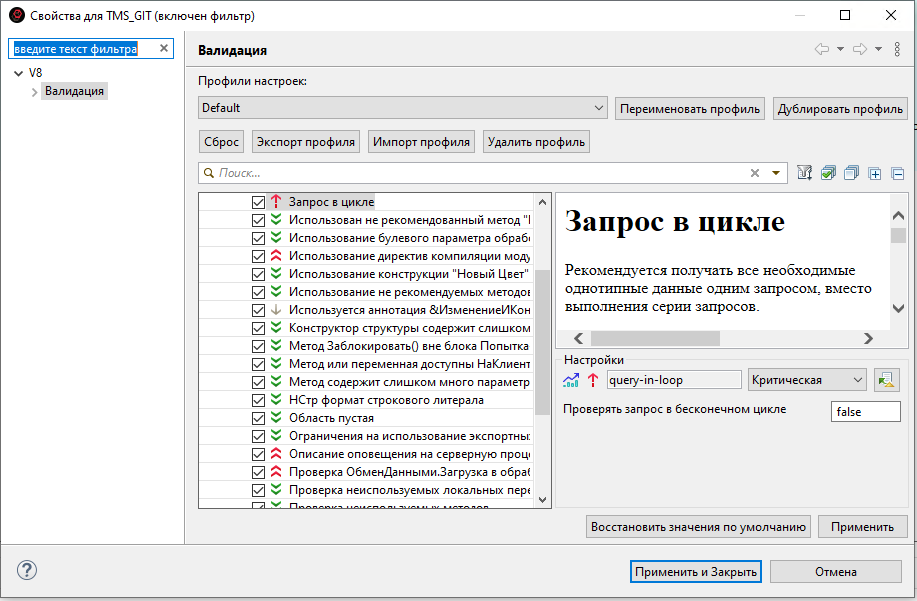Click scroll-down arrow of validation list
The height and width of the screenshot is (601, 917).
point(542,500)
